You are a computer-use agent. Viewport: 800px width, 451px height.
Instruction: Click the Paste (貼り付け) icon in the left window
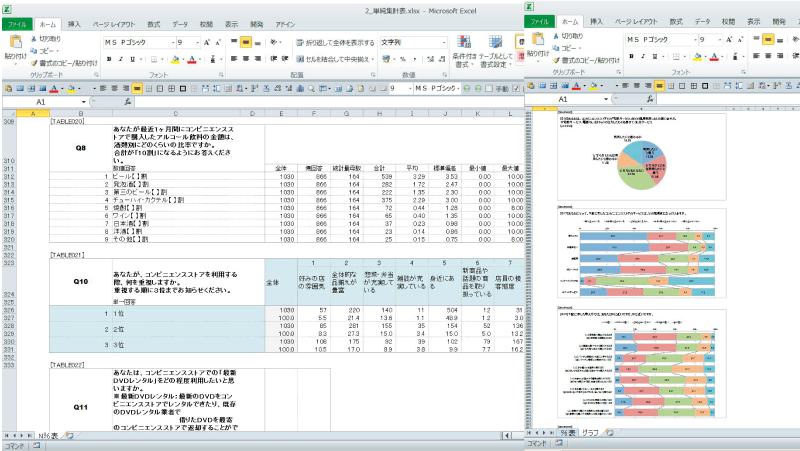point(15,42)
